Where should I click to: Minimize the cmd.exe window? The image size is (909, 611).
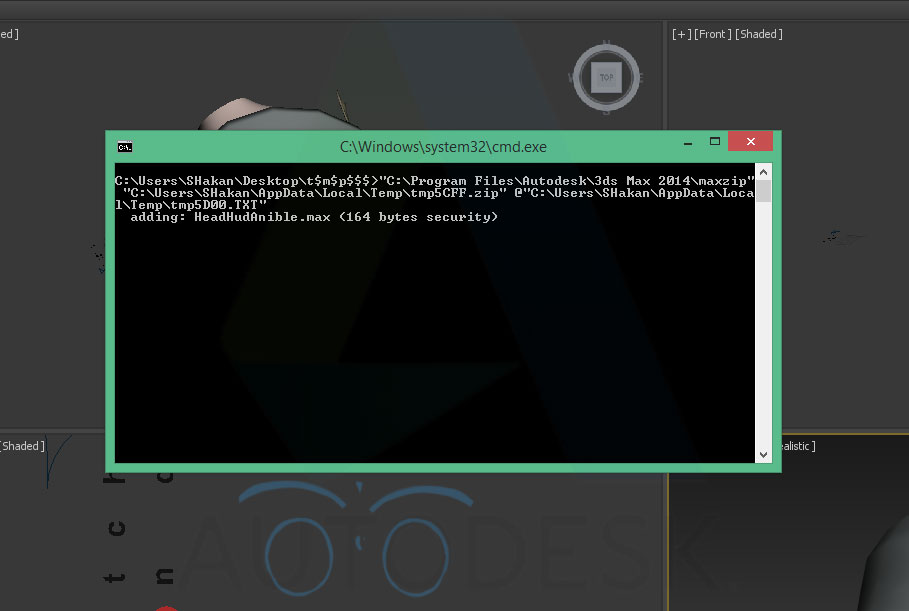688,142
